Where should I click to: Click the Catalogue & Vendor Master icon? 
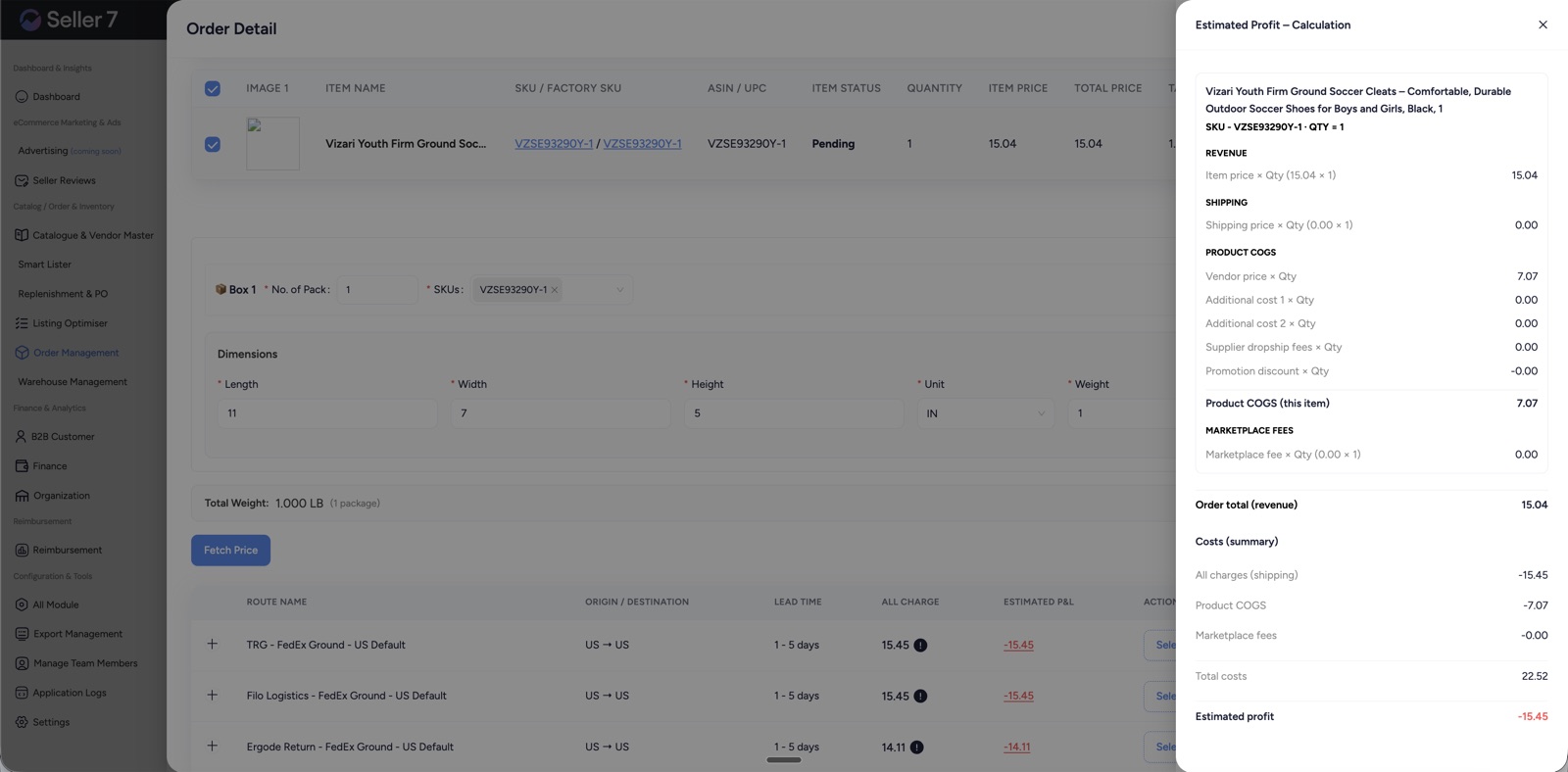[22, 235]
